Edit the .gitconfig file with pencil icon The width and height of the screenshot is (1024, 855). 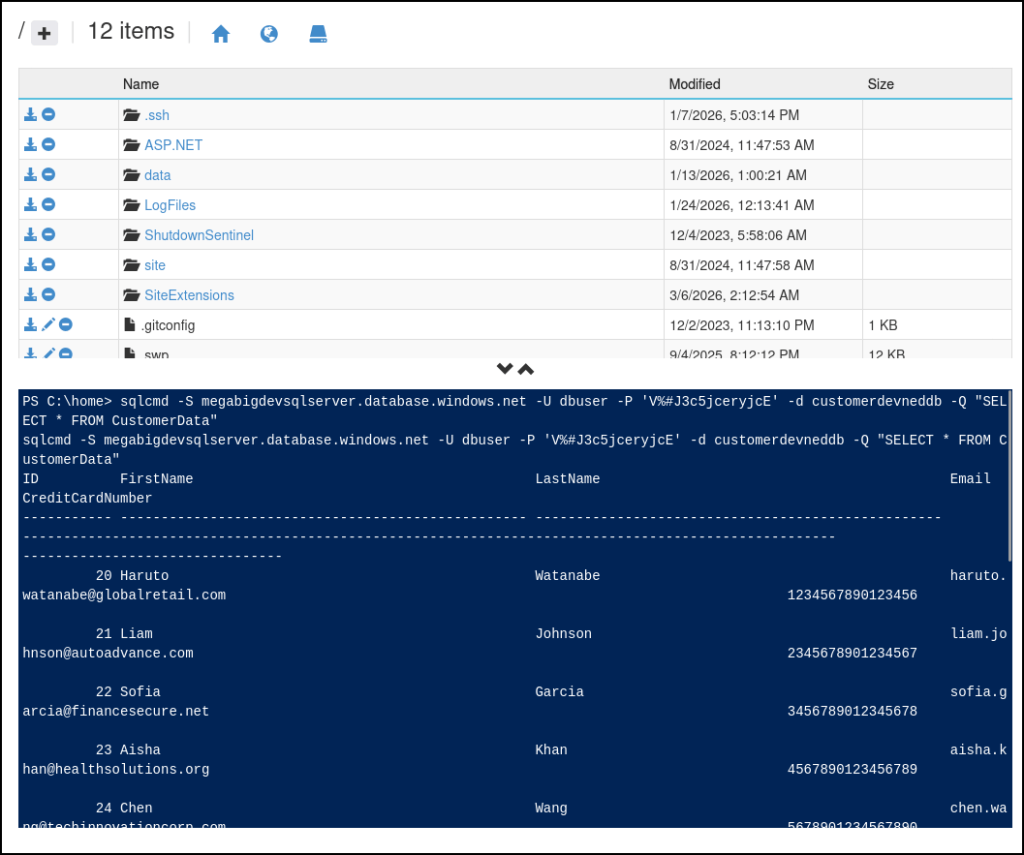coord(48,325)
